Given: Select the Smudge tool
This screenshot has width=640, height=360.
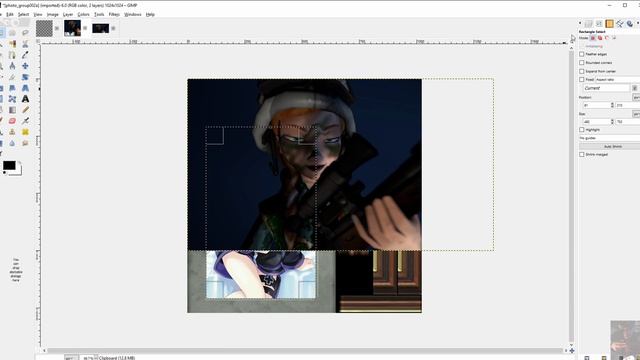Looking at the screenshot, I should coord(25,143).
